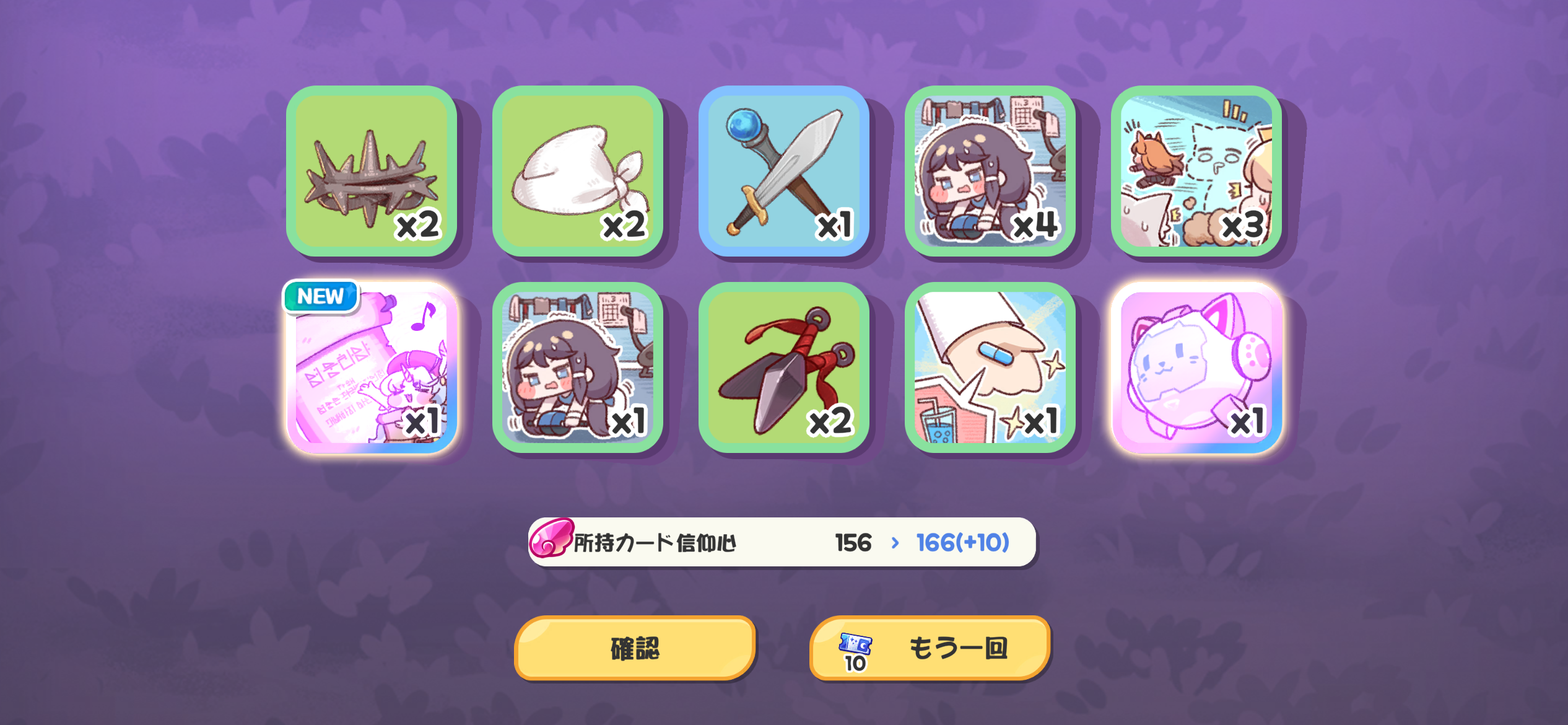
Task: Tap the x3 count on fox card
Action: point(1242,225)
